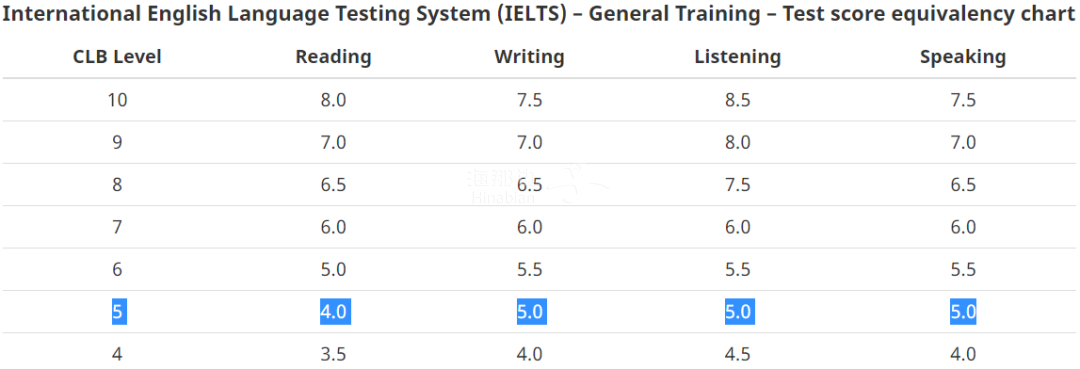Click the Speaking column header
Viewport: 1080px width, 369px height.
point(963,57)
